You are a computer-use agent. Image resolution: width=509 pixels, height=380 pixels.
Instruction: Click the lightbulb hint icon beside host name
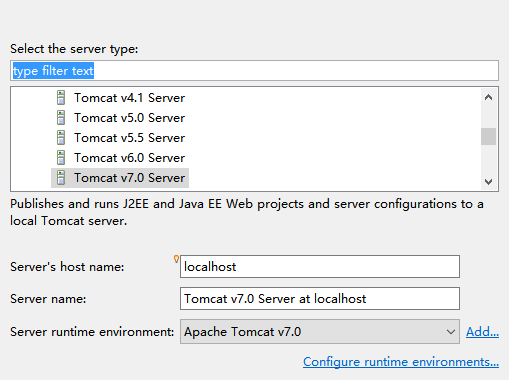point(176,259)
